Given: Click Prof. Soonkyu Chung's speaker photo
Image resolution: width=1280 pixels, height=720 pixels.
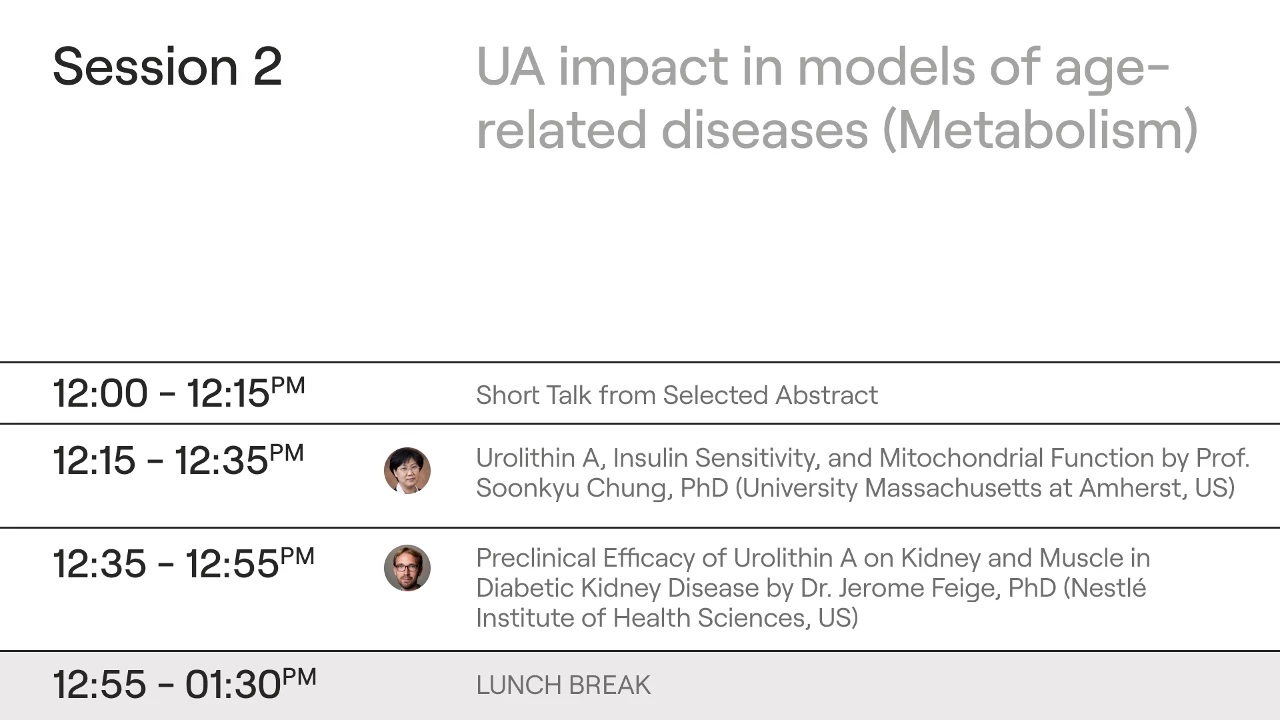Looking at the screenshot, I should 407,470.
